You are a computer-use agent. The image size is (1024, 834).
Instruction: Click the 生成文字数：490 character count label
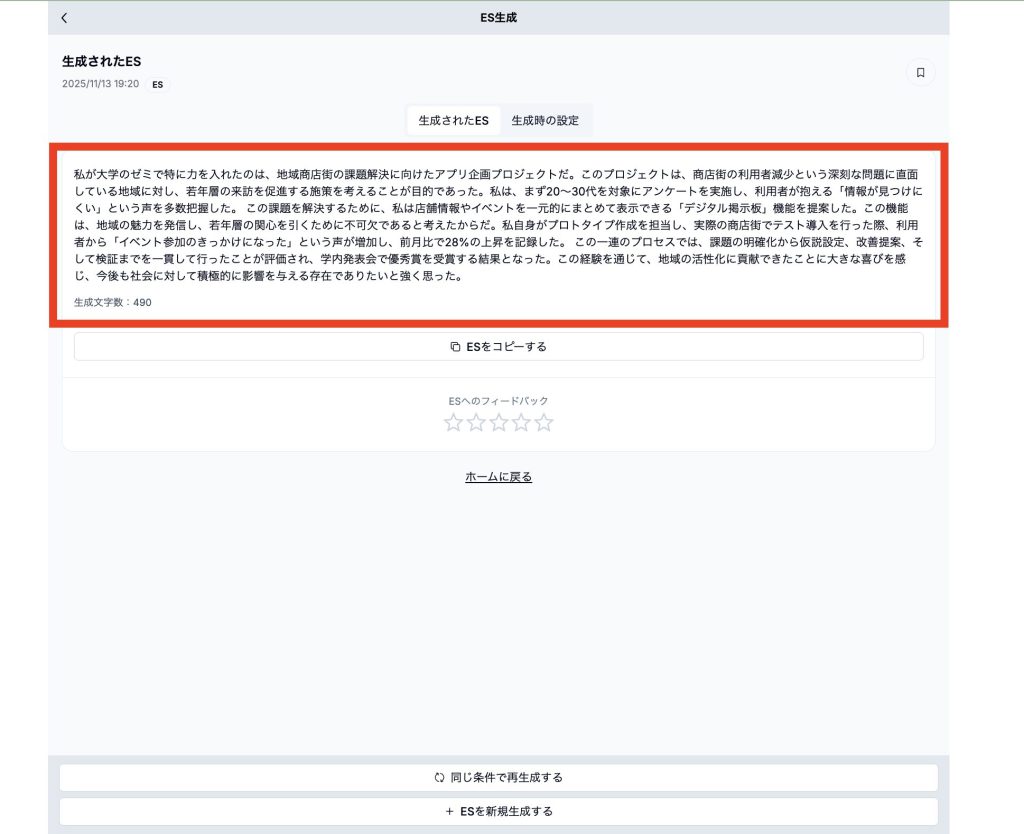pyautogui.click(x=113, y=302)
